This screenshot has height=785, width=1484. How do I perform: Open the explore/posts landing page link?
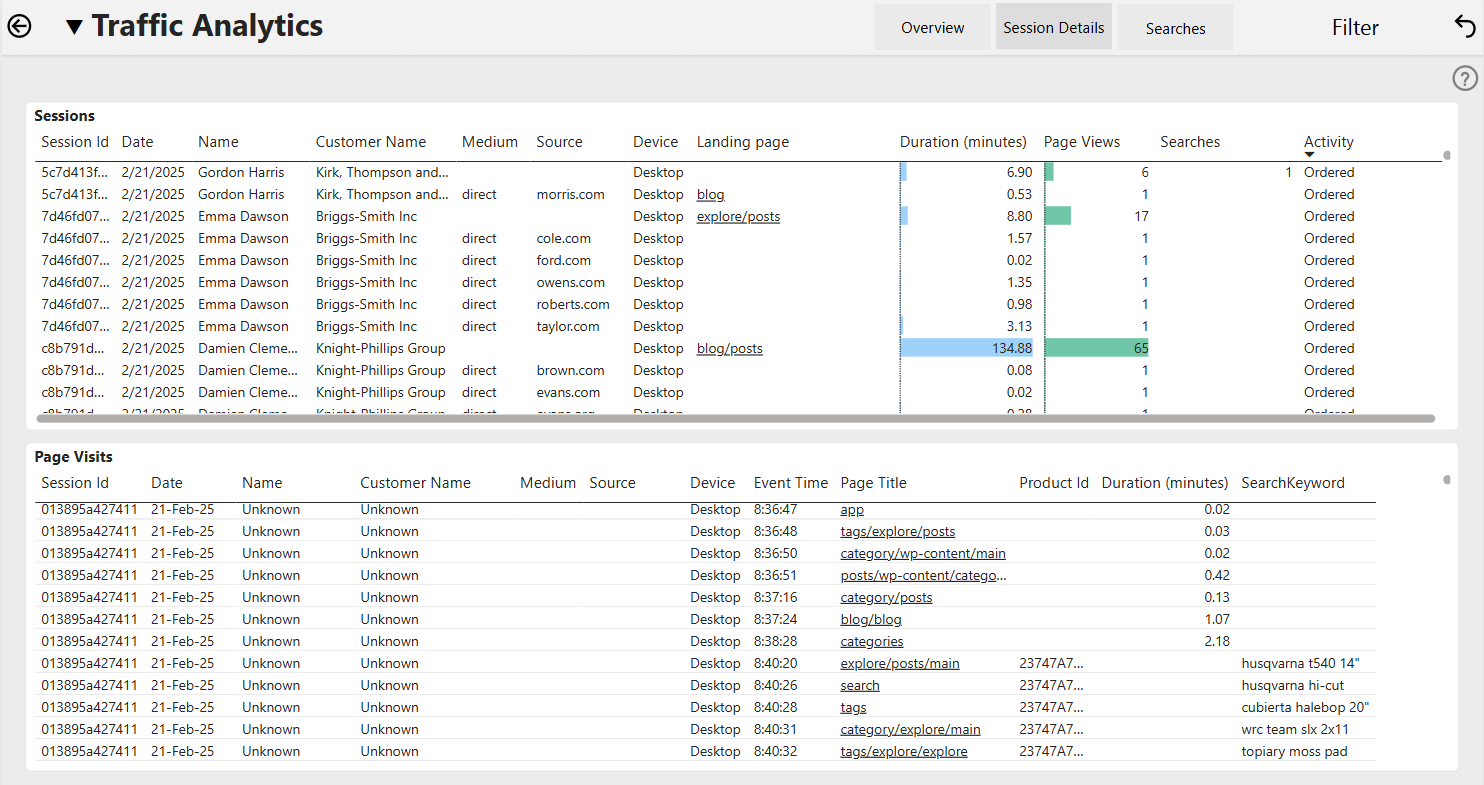738,216
